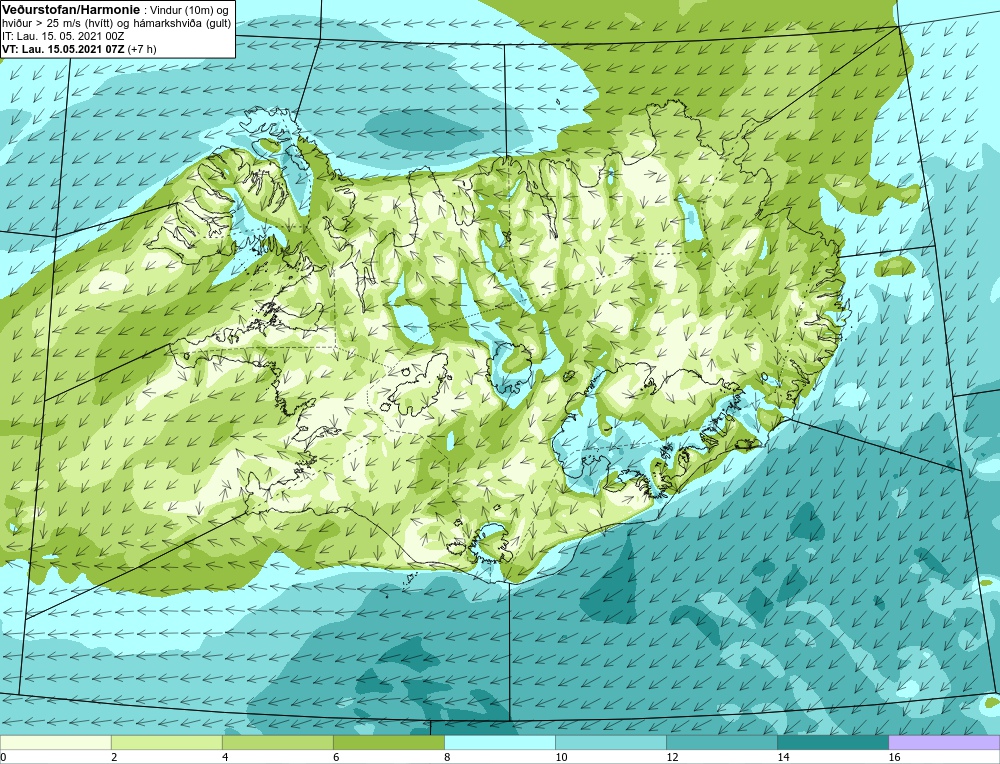Click the 4–6 m/s green legend swatch
This screenshot has height=764, width=1000.
(x=277, y=742)
